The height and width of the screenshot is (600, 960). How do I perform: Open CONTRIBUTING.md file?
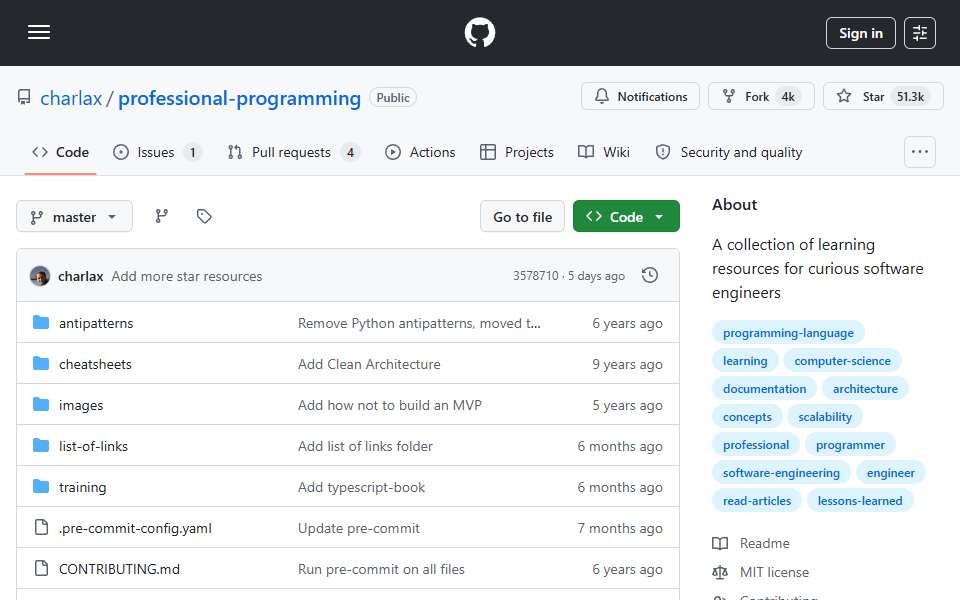(x=119, y=569)
